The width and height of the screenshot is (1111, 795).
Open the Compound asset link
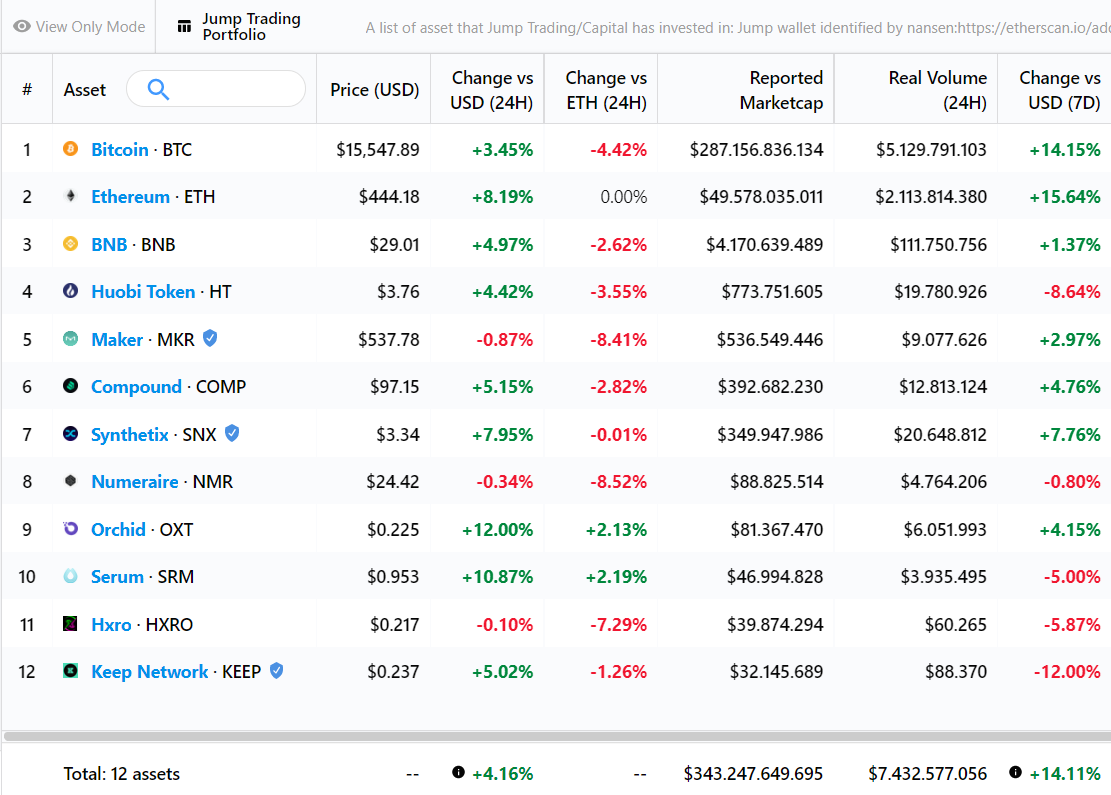point(136,387)
